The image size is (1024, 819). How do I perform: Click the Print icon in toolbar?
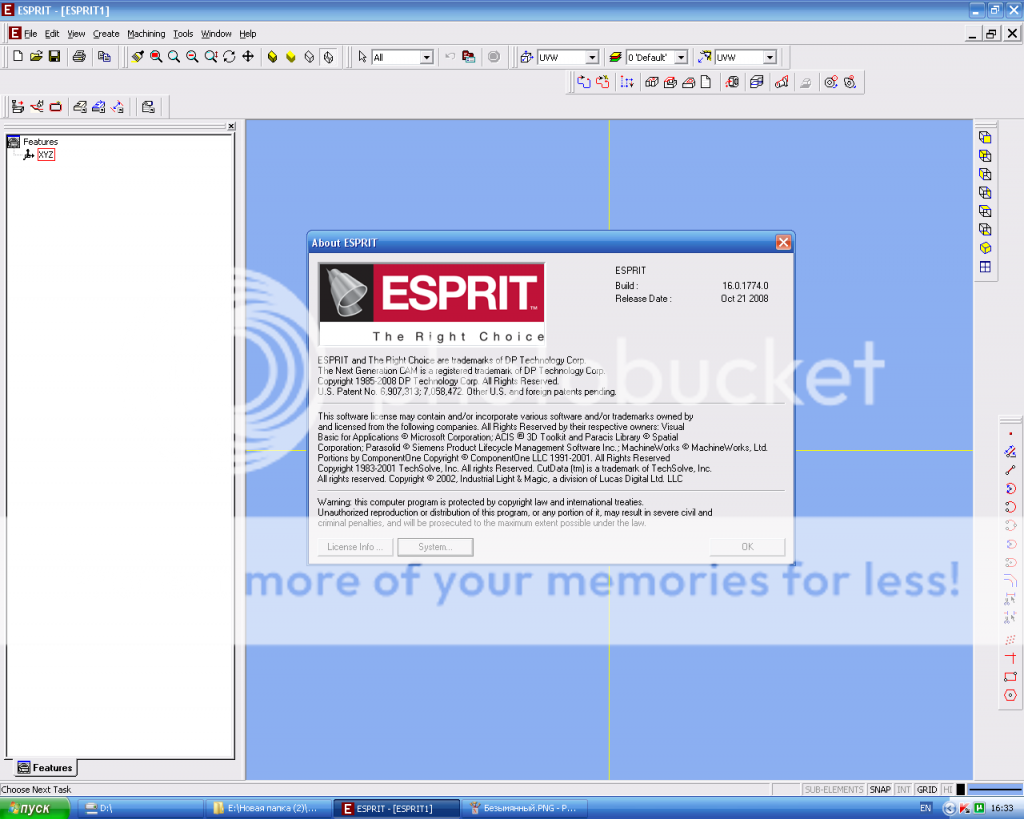tap(79, 57)
